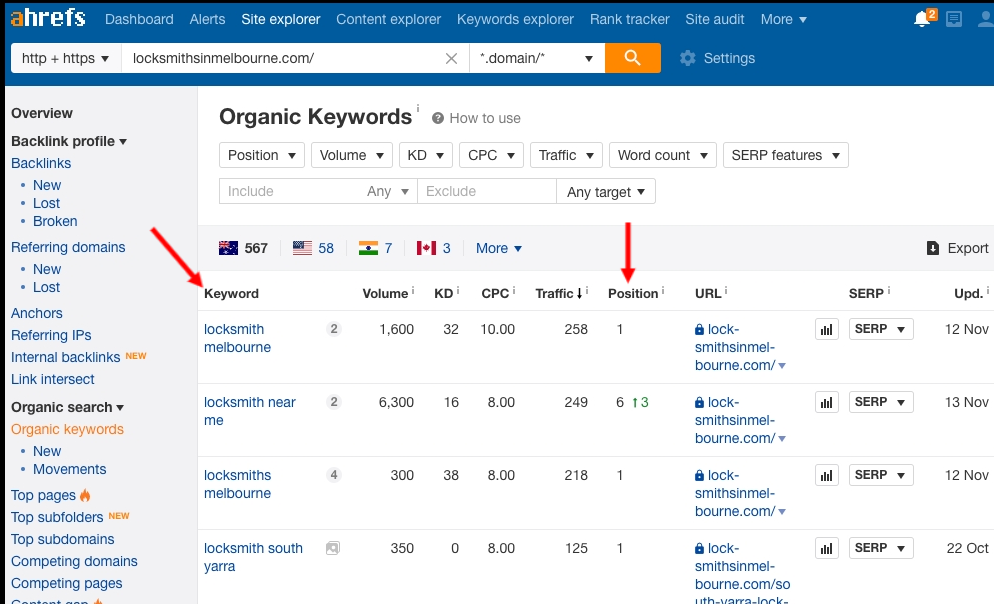
Task: Expand the URL arrow for locksmith near me
Action: click(782, 439)
